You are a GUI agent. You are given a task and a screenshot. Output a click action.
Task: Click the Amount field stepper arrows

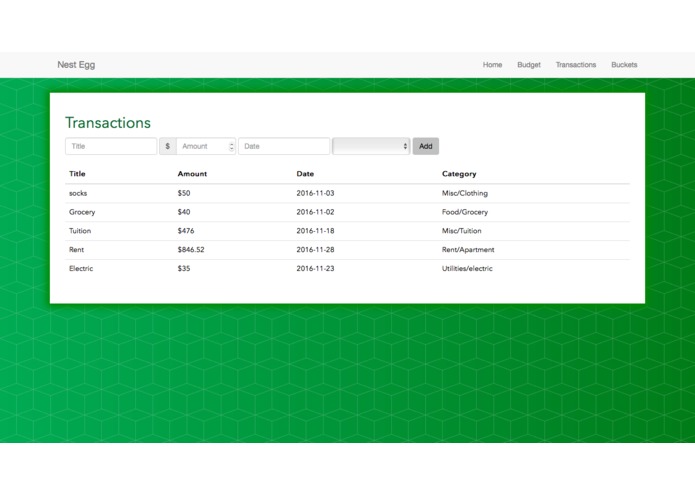pos(231,146)
